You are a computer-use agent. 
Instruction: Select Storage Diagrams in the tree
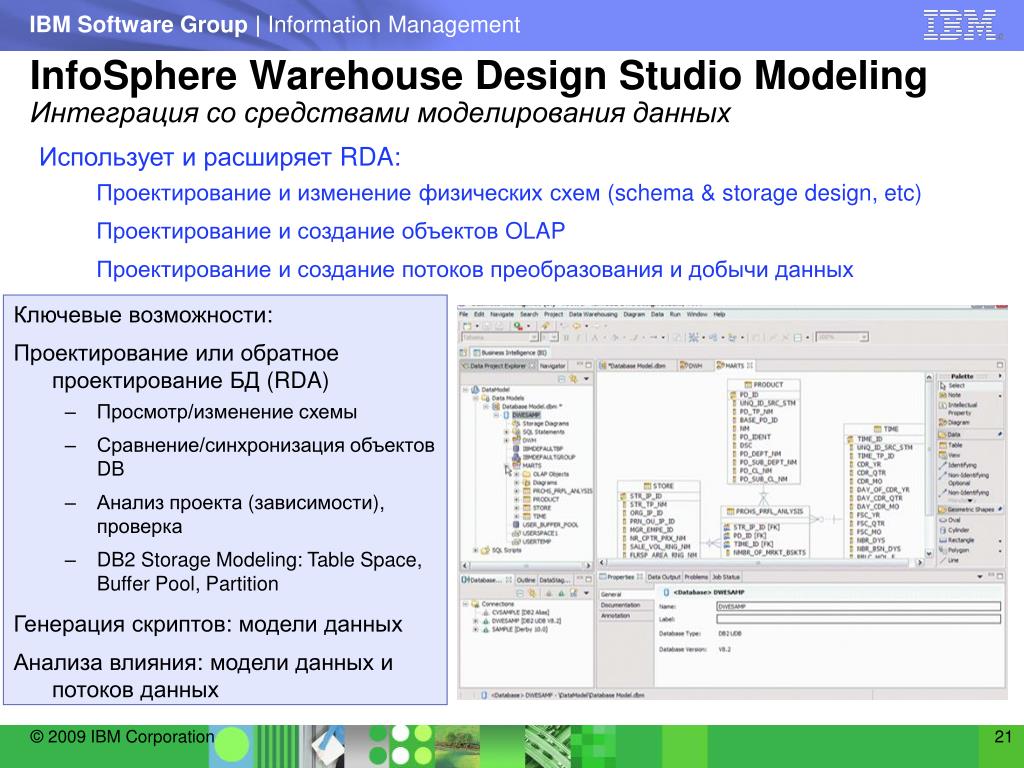(x=545, y=423)
